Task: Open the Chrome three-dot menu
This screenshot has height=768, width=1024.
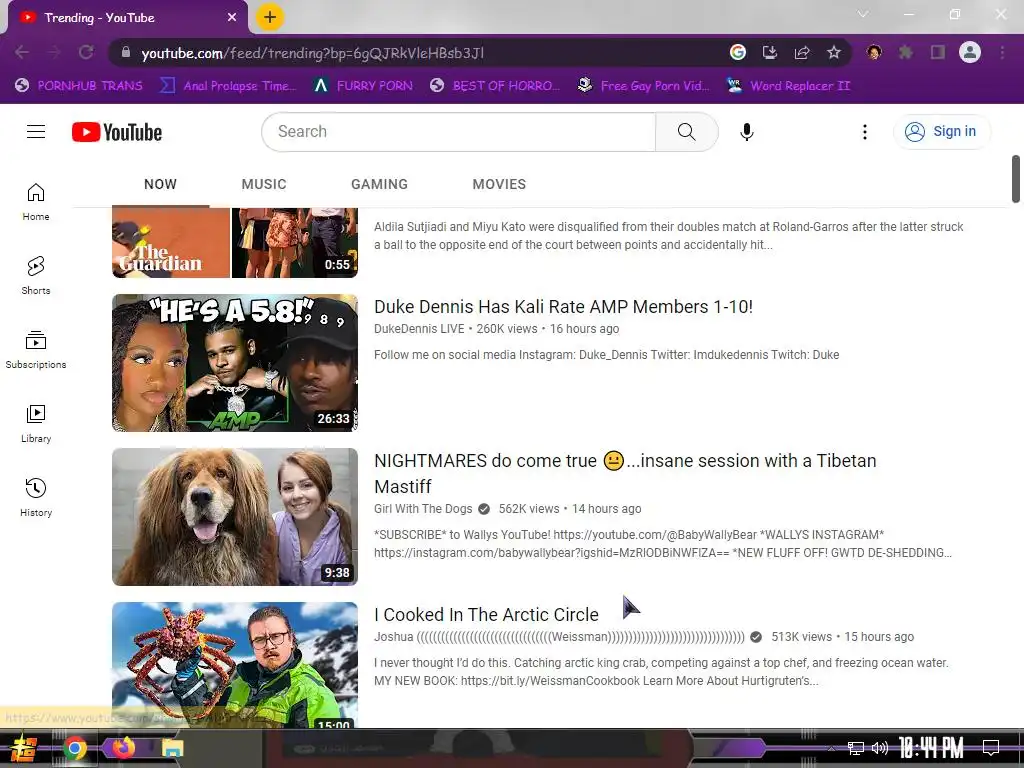Action: [1002, 52]
